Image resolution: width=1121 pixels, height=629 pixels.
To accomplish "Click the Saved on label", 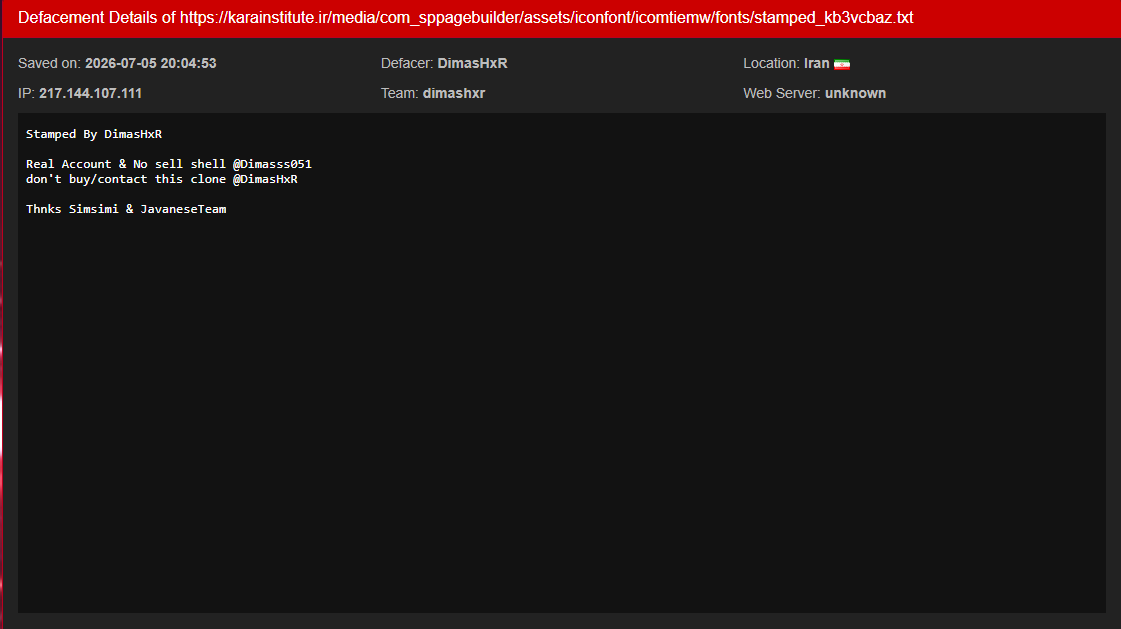I will pyautogui.click(x=49, y=64).
